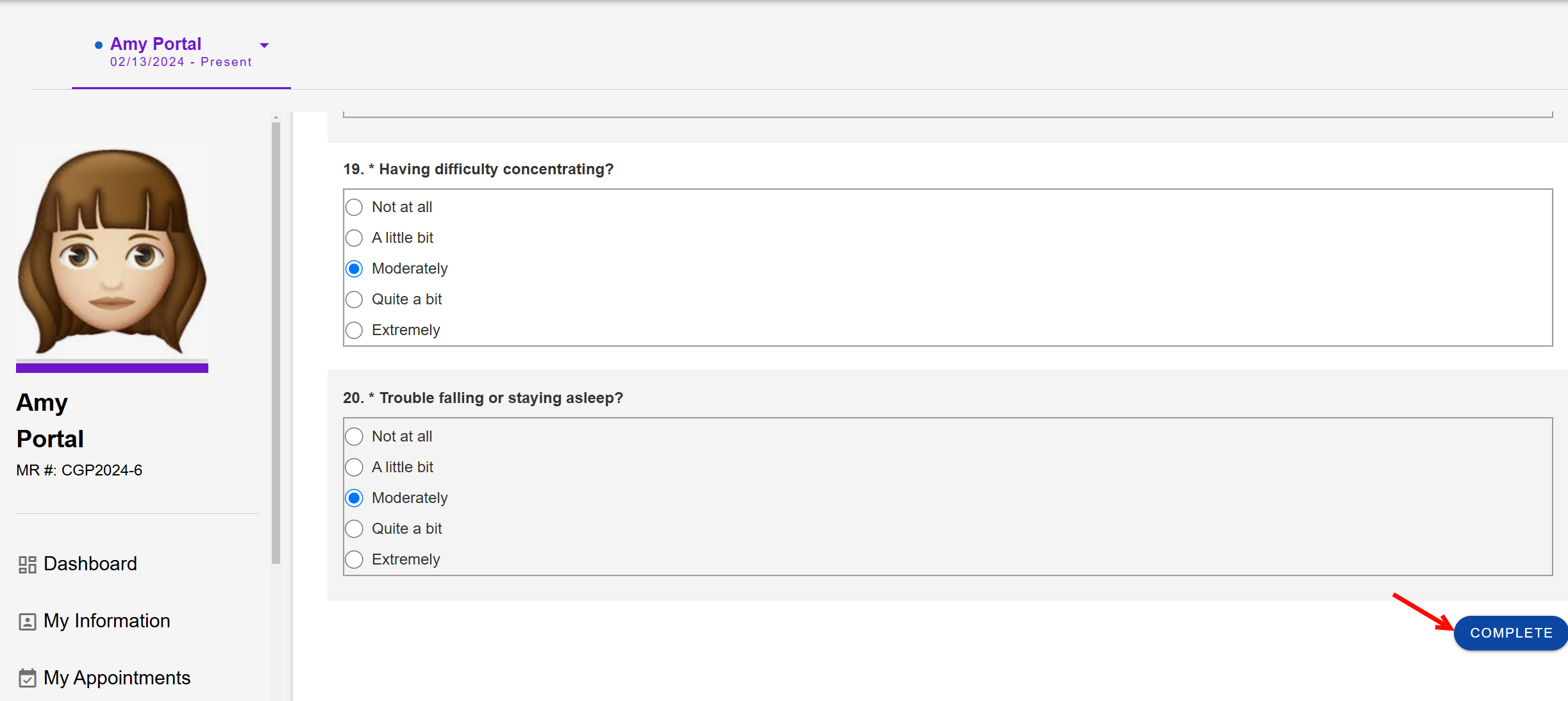Click the Dashboard grid icon

(x=27, y=565)
